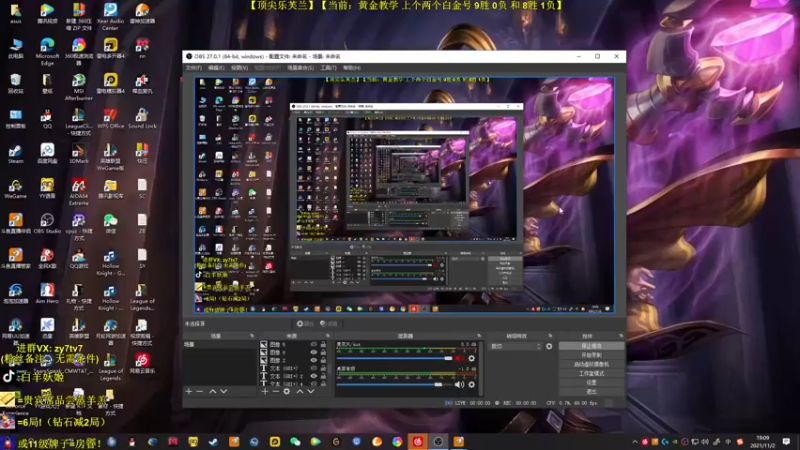Move the scene up with the arrow

(x=213, y=391)
